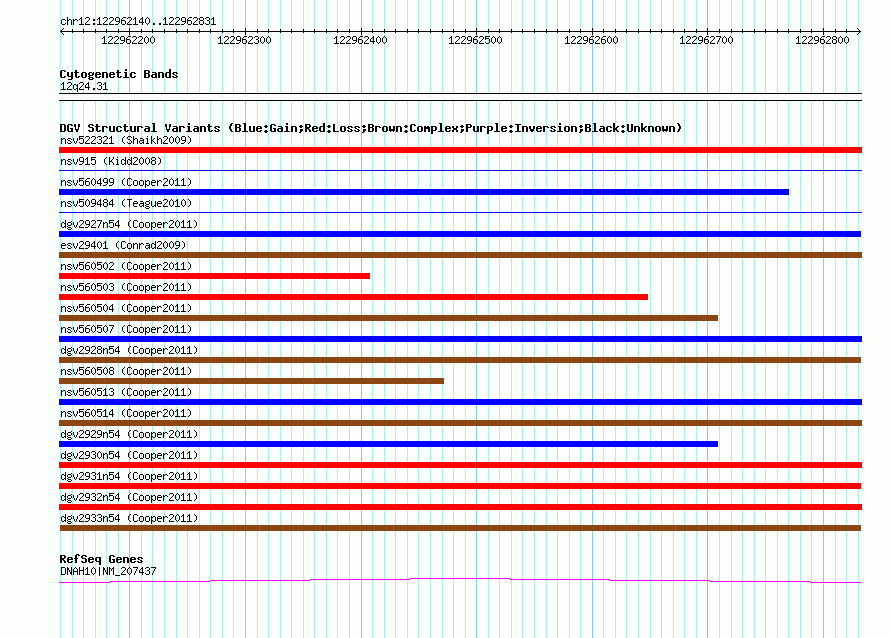
Task: Open the nsv560514 (Cooper2011) label
Action: click(126, 413)
